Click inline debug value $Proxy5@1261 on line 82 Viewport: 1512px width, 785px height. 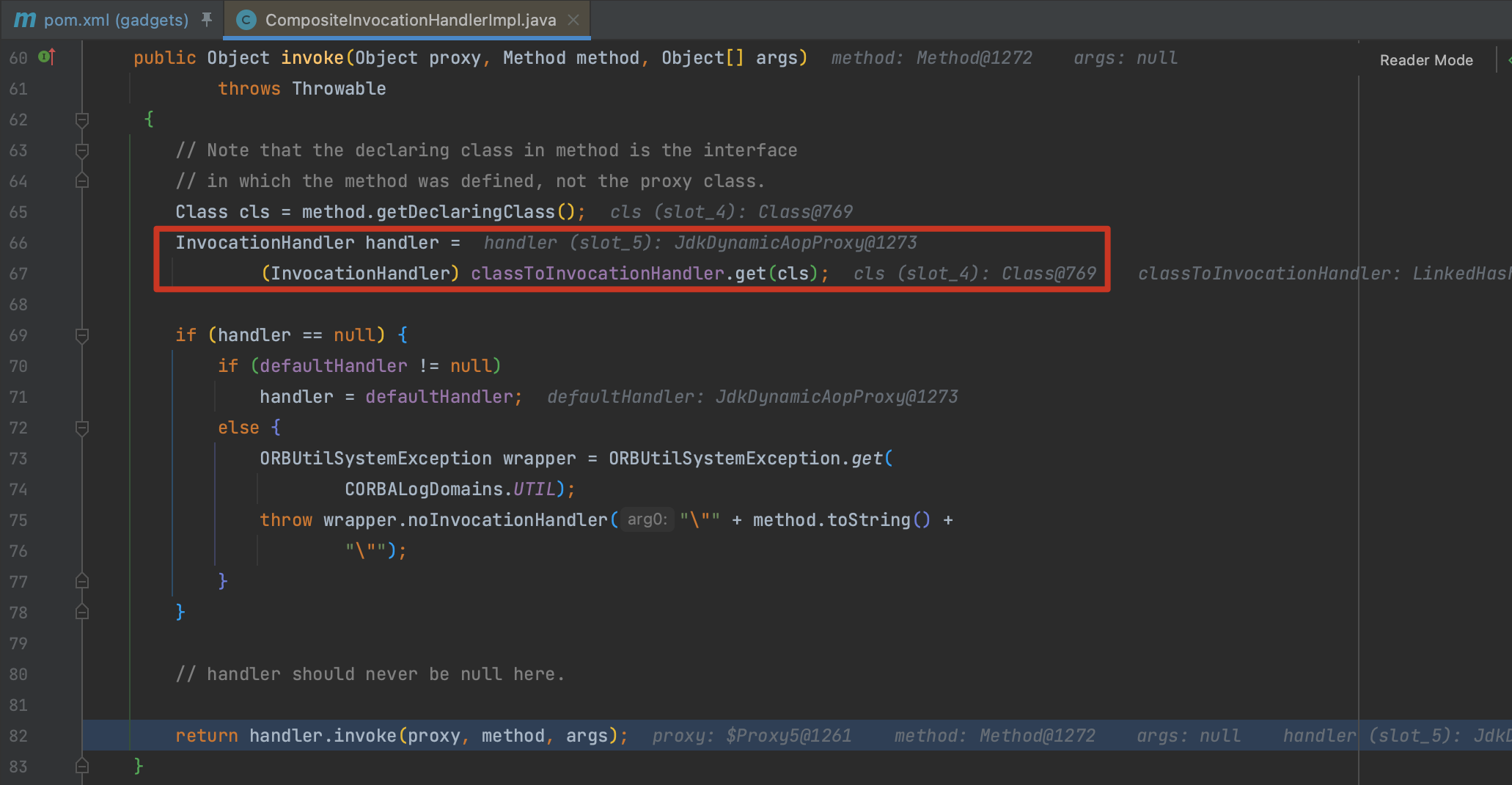click(x=789, y=736)
